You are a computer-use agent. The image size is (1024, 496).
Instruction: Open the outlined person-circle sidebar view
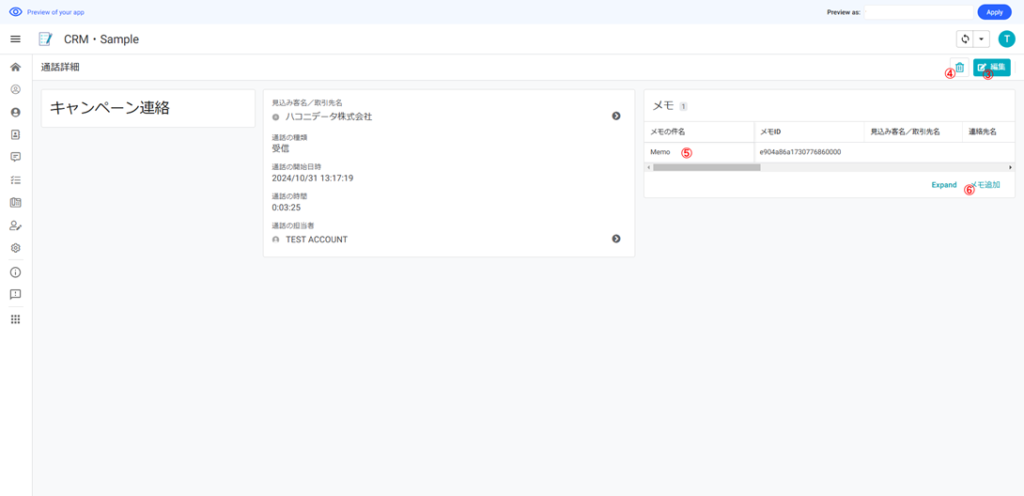(x=16, y=89)
